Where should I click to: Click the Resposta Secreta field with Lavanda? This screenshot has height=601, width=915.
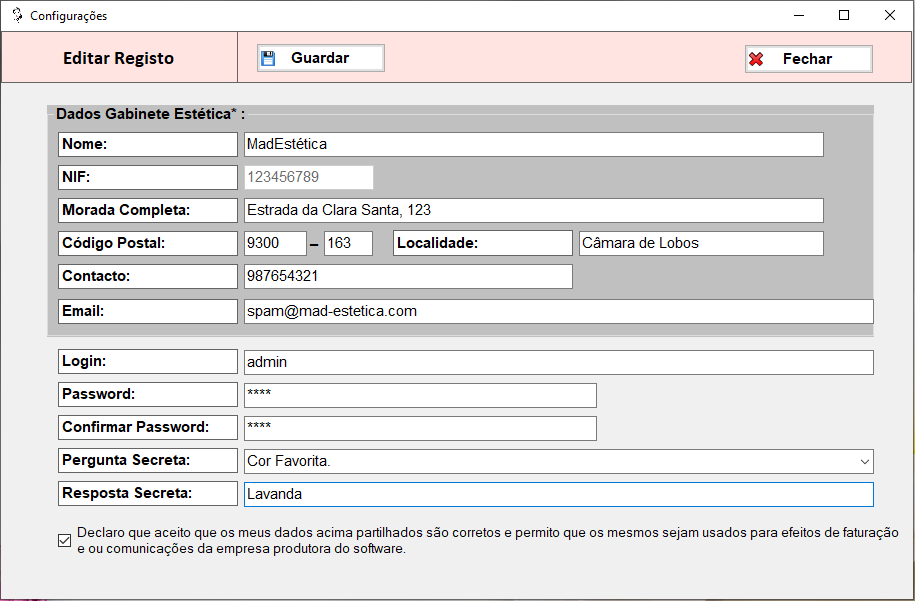click(x=558, y=494)
